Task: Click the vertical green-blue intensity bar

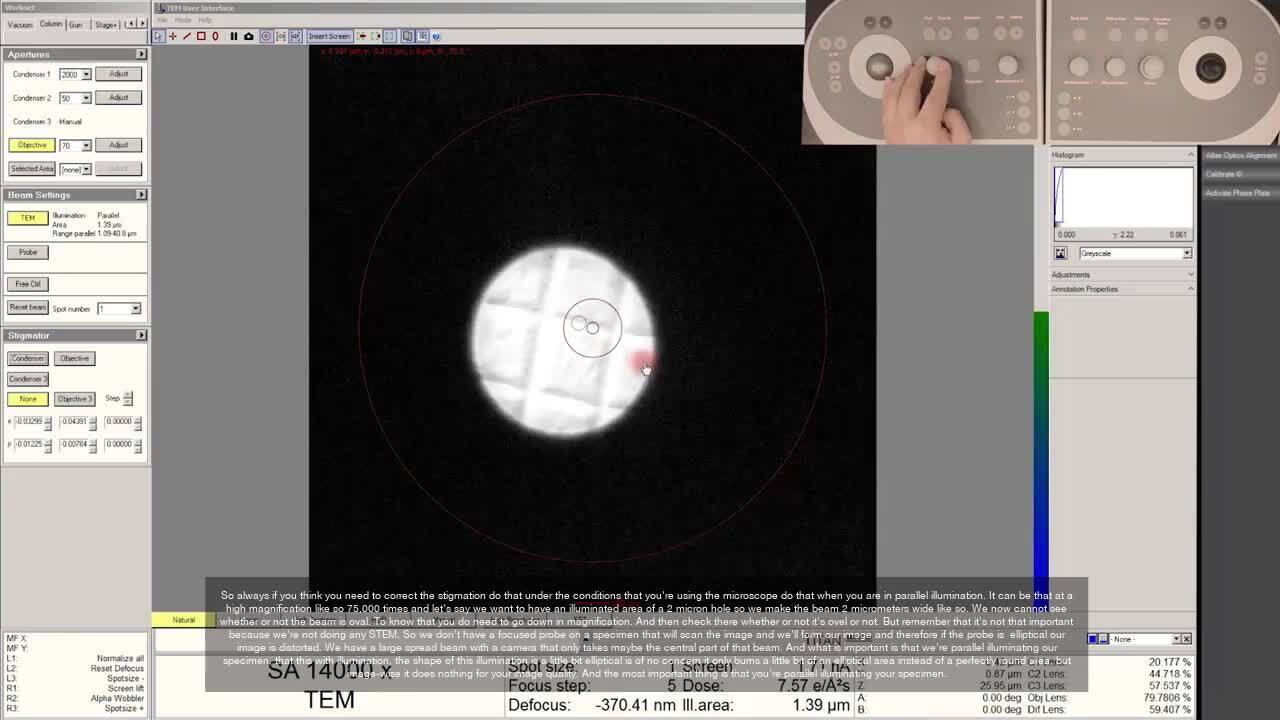Action: point(1041,450)
